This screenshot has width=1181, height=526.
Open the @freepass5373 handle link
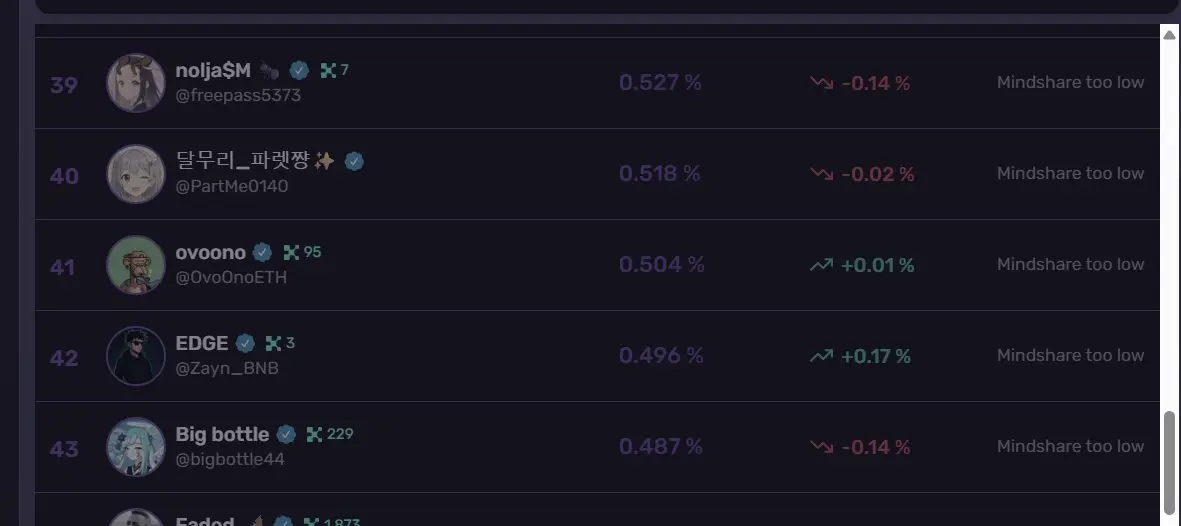click(238, 96)
